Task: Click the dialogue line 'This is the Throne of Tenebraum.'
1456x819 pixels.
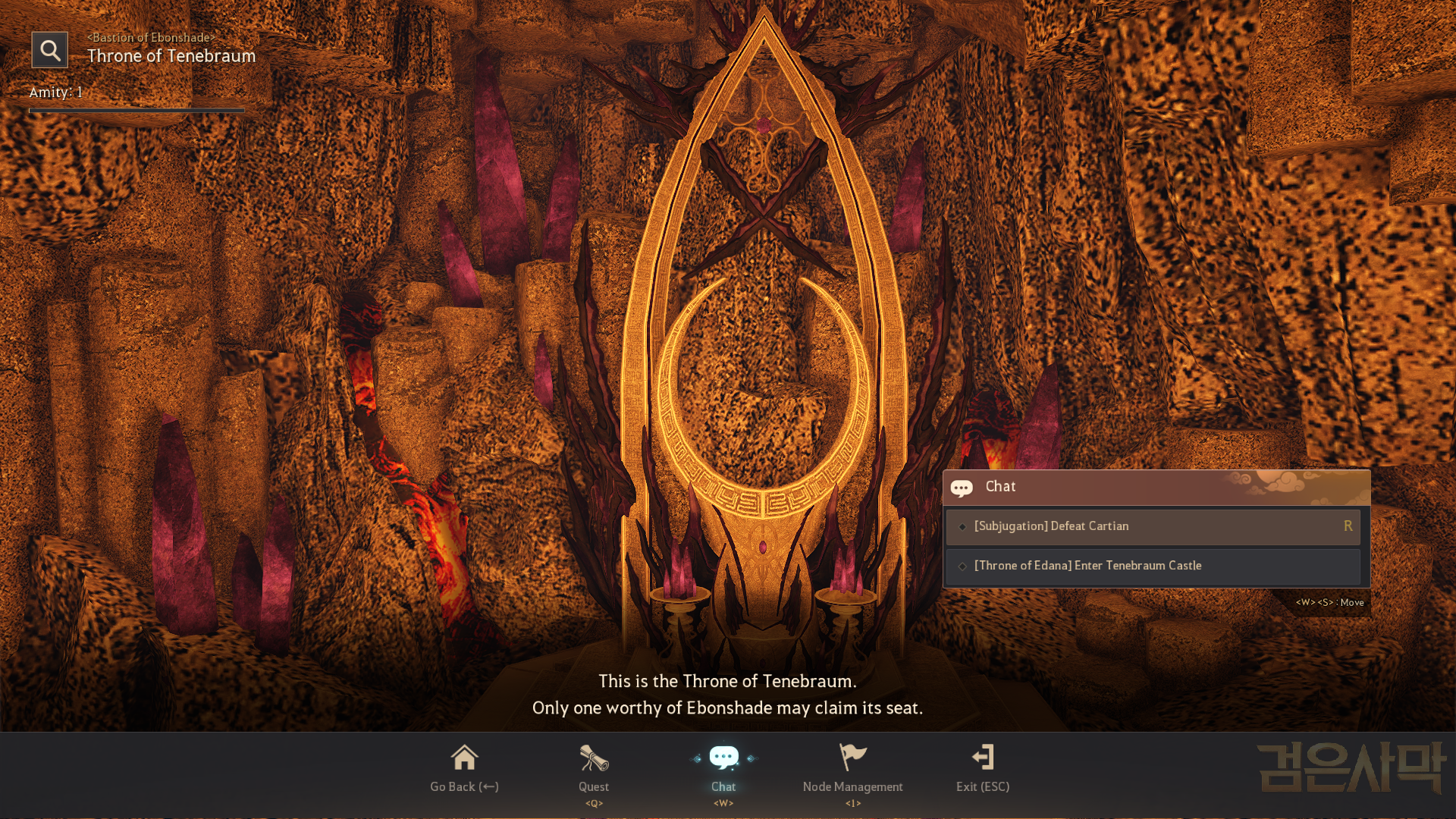Action: tap(727, 681)
